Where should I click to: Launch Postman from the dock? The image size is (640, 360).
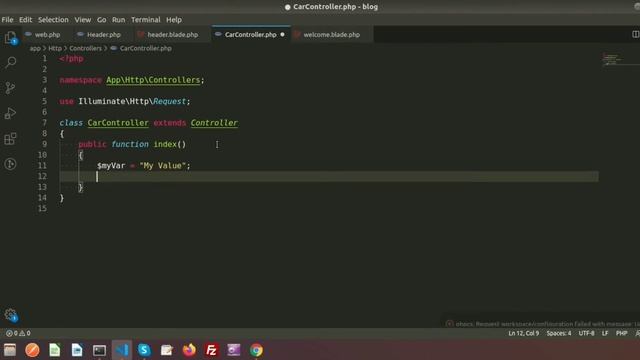(x=32, y=350)
